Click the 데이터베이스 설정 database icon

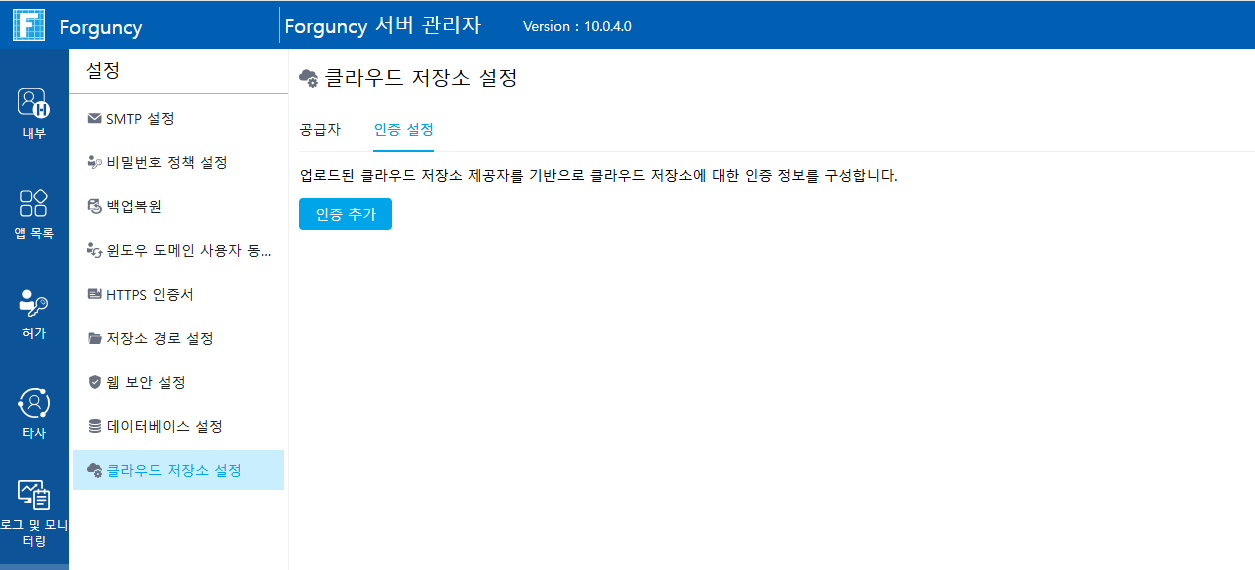point(94,426)
